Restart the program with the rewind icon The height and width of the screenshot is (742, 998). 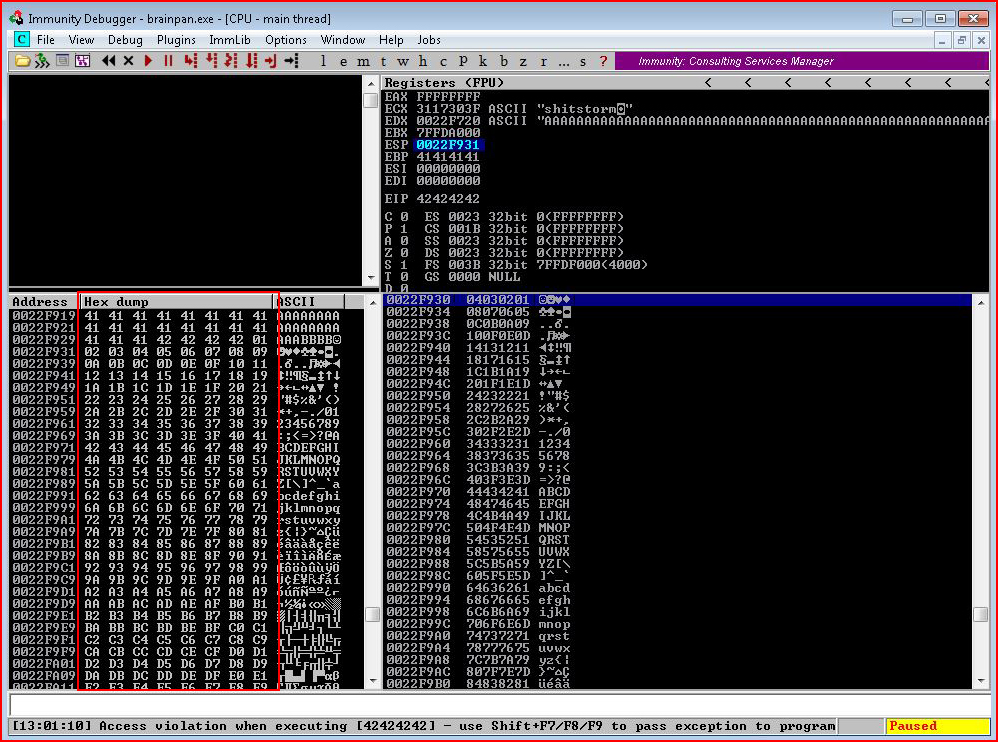click(x=109, y=61)
